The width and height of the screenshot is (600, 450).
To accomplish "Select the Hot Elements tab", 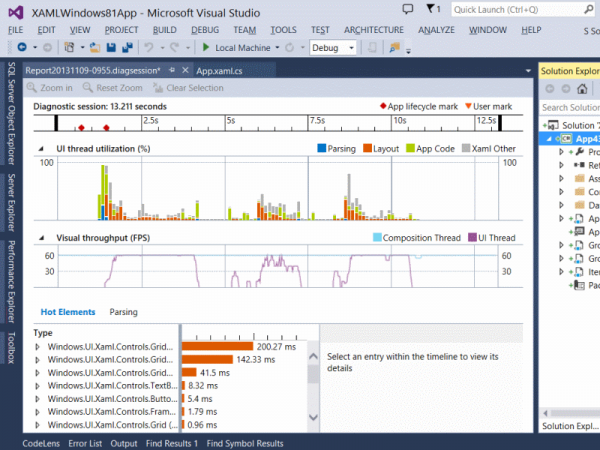I will pyautogui.click(x=68, y=312).
